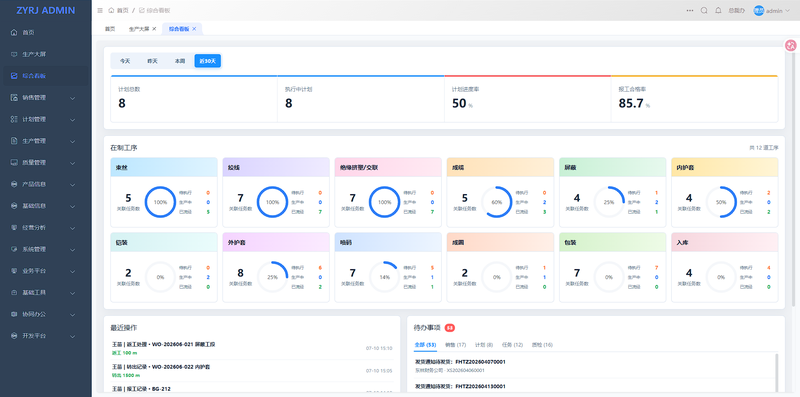
Task: Click the three-dots more options icon
Action: click(690, 10)
